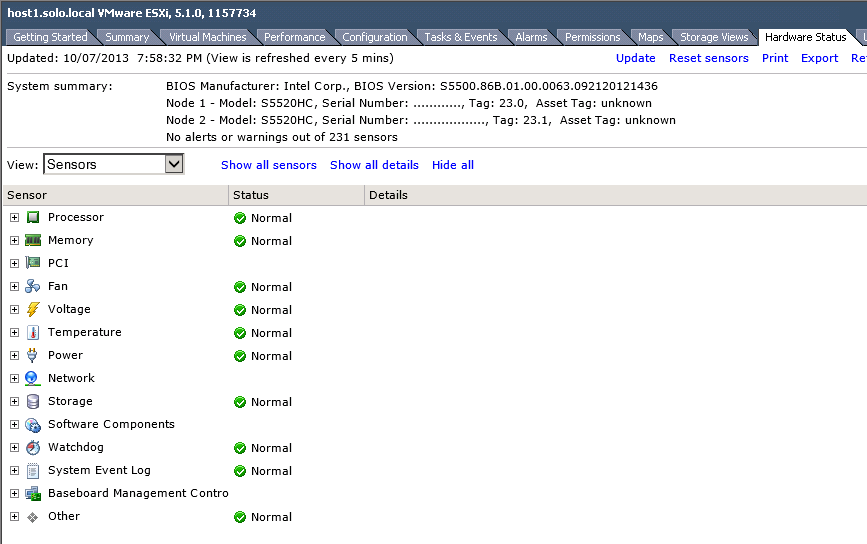Click the Reset sensors link
The image size is (867, 544).
[708, 58]
